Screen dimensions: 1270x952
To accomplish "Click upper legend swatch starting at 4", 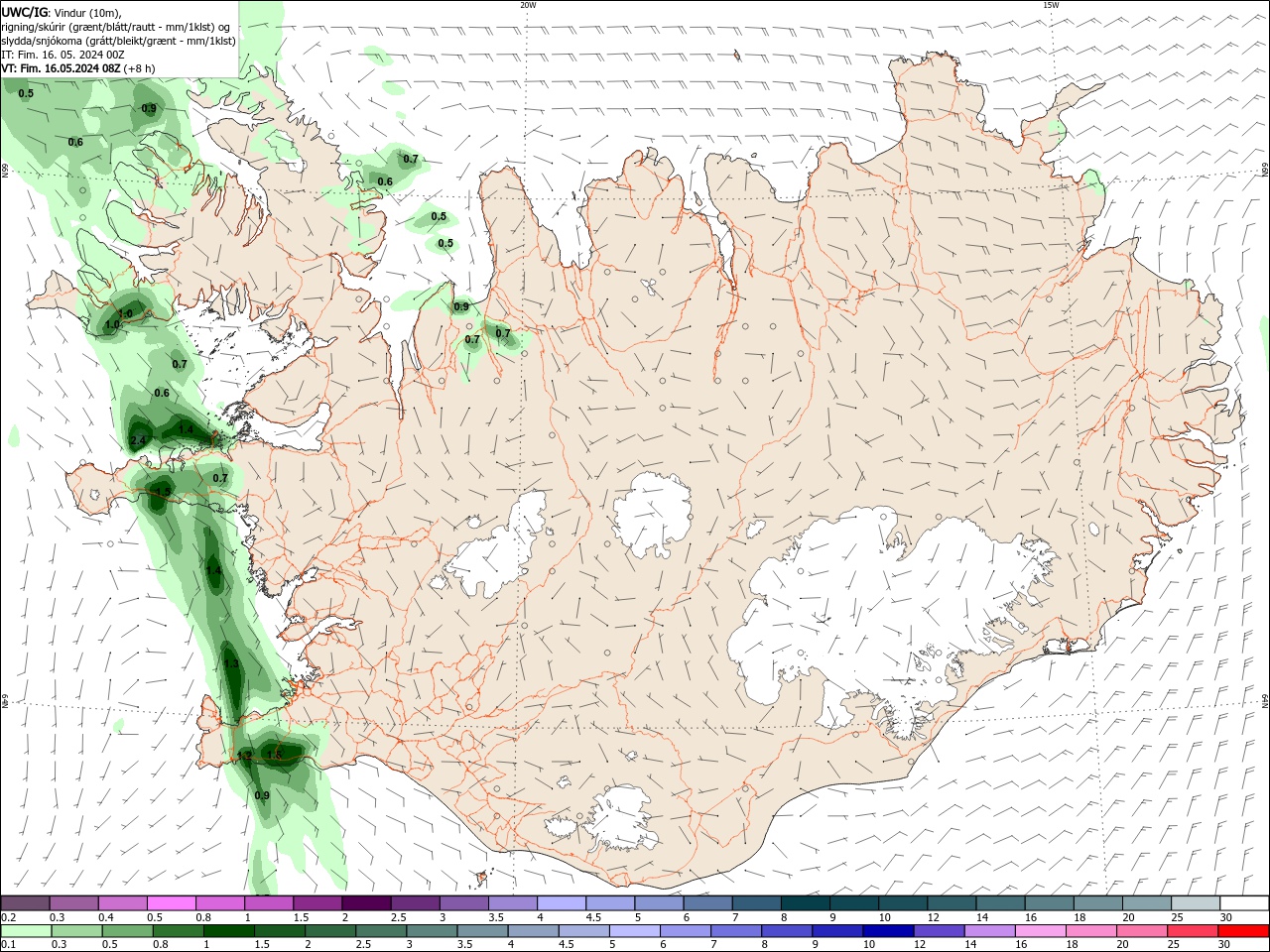I will click(562, 903).
